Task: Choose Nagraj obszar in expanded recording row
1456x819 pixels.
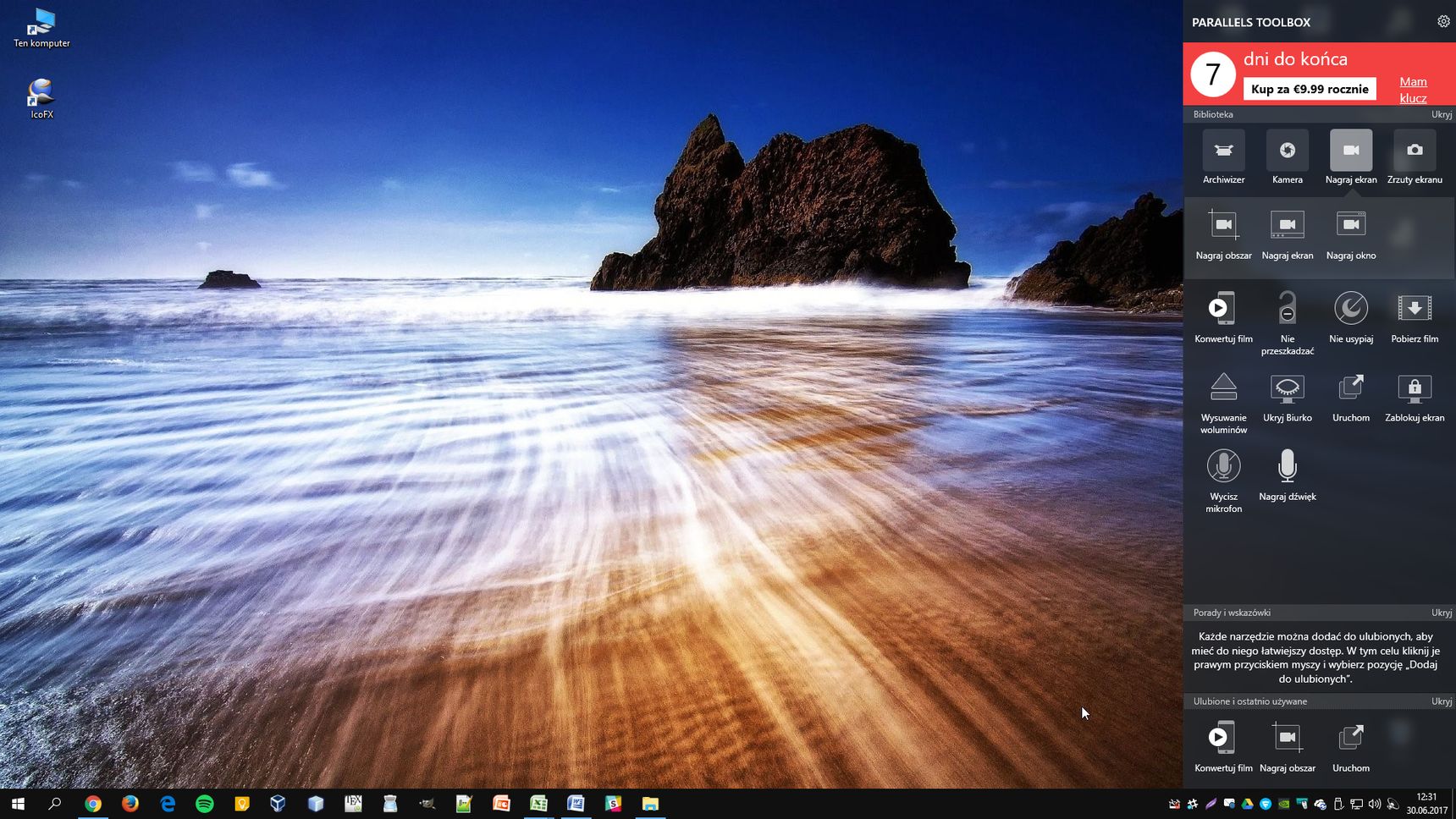Action: click(1224, 234)
